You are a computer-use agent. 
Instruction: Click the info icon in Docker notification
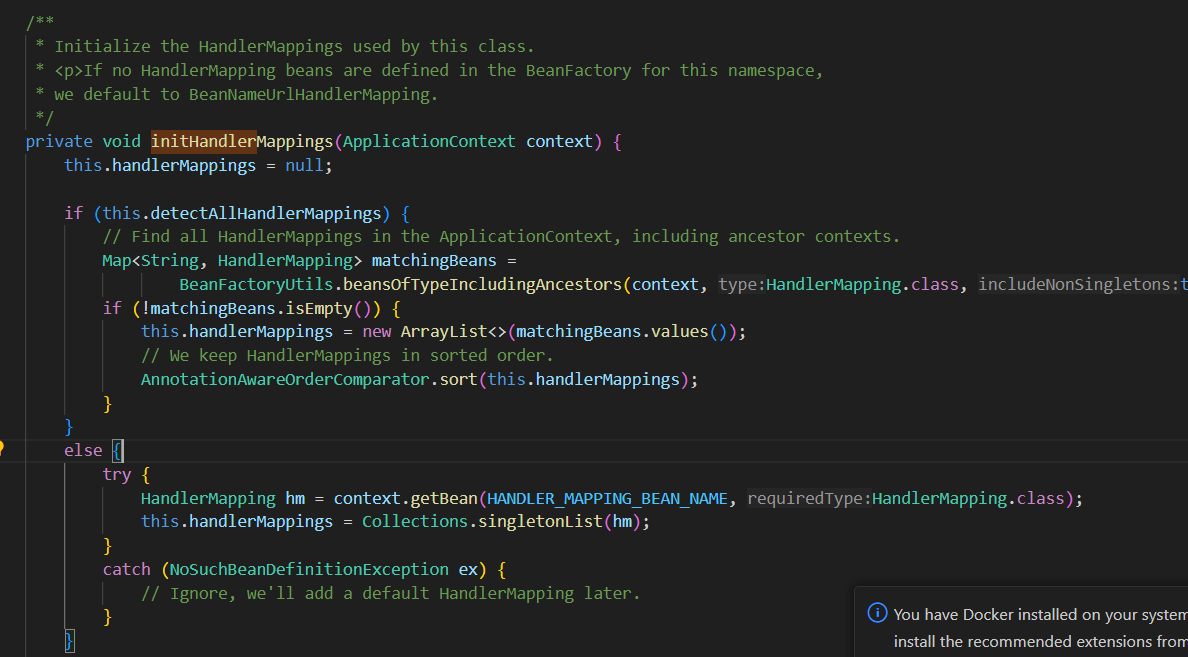click(877, 612)
